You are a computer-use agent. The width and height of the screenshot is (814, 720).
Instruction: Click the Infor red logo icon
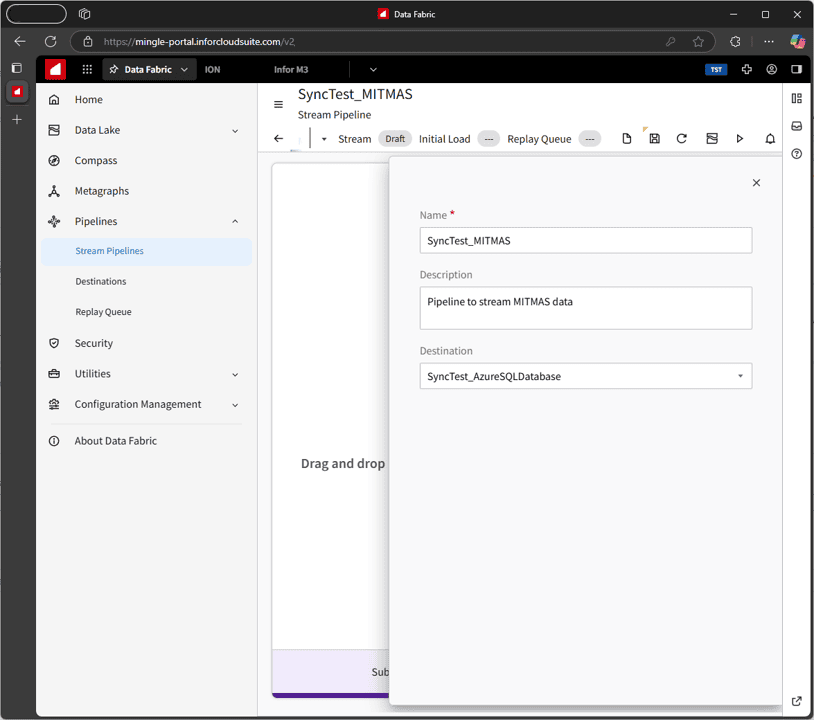click(x=55, y=69)
